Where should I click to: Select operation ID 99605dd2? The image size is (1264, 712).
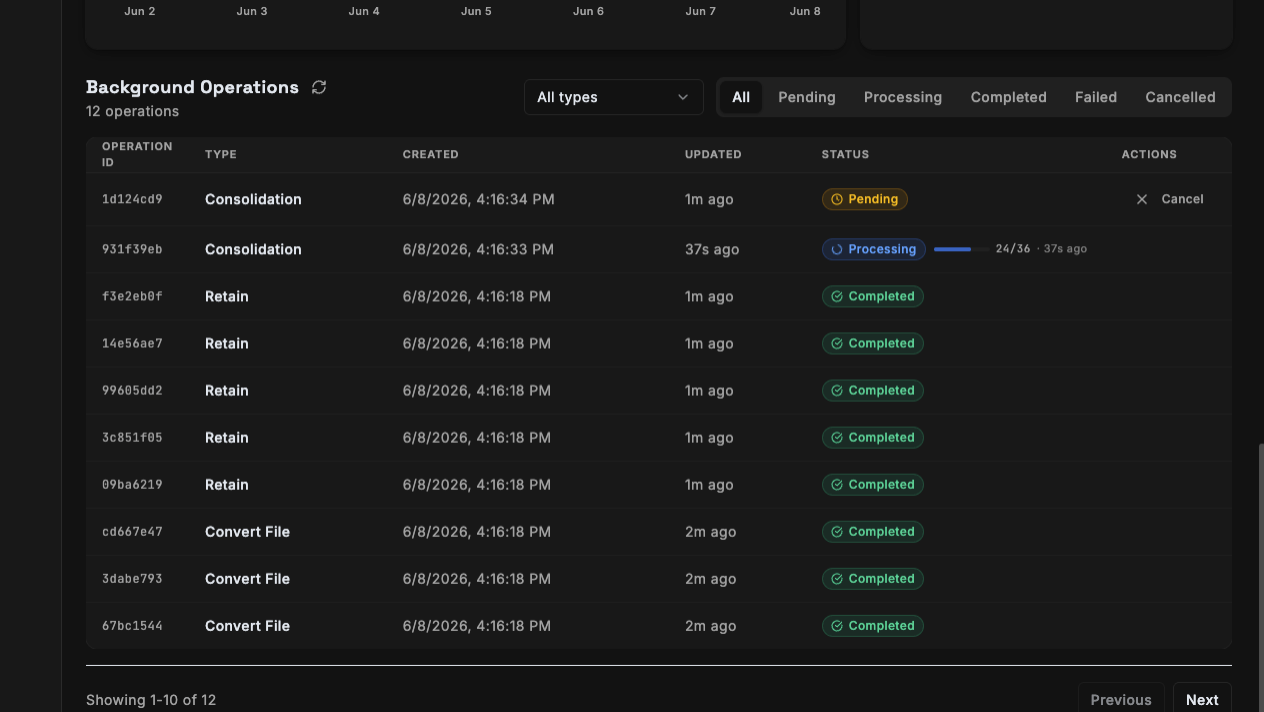point(132,390)
